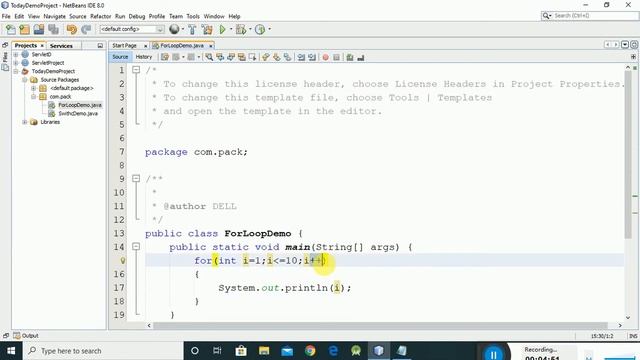Viewport: 640px width, 360px height.
Task: Open Google Chrome from the taskbar
Action: pos(310,351)
